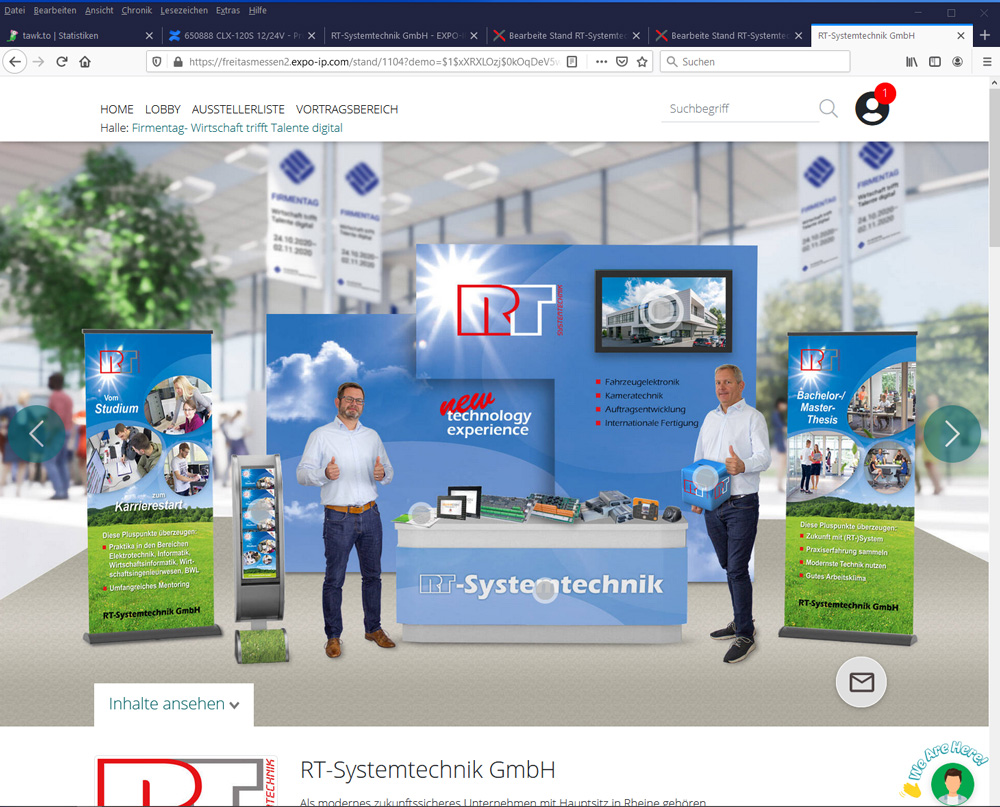The image size is (1000, 807).
Task: Go to previous stand with left arrow
Action: (x=36, y=434)
